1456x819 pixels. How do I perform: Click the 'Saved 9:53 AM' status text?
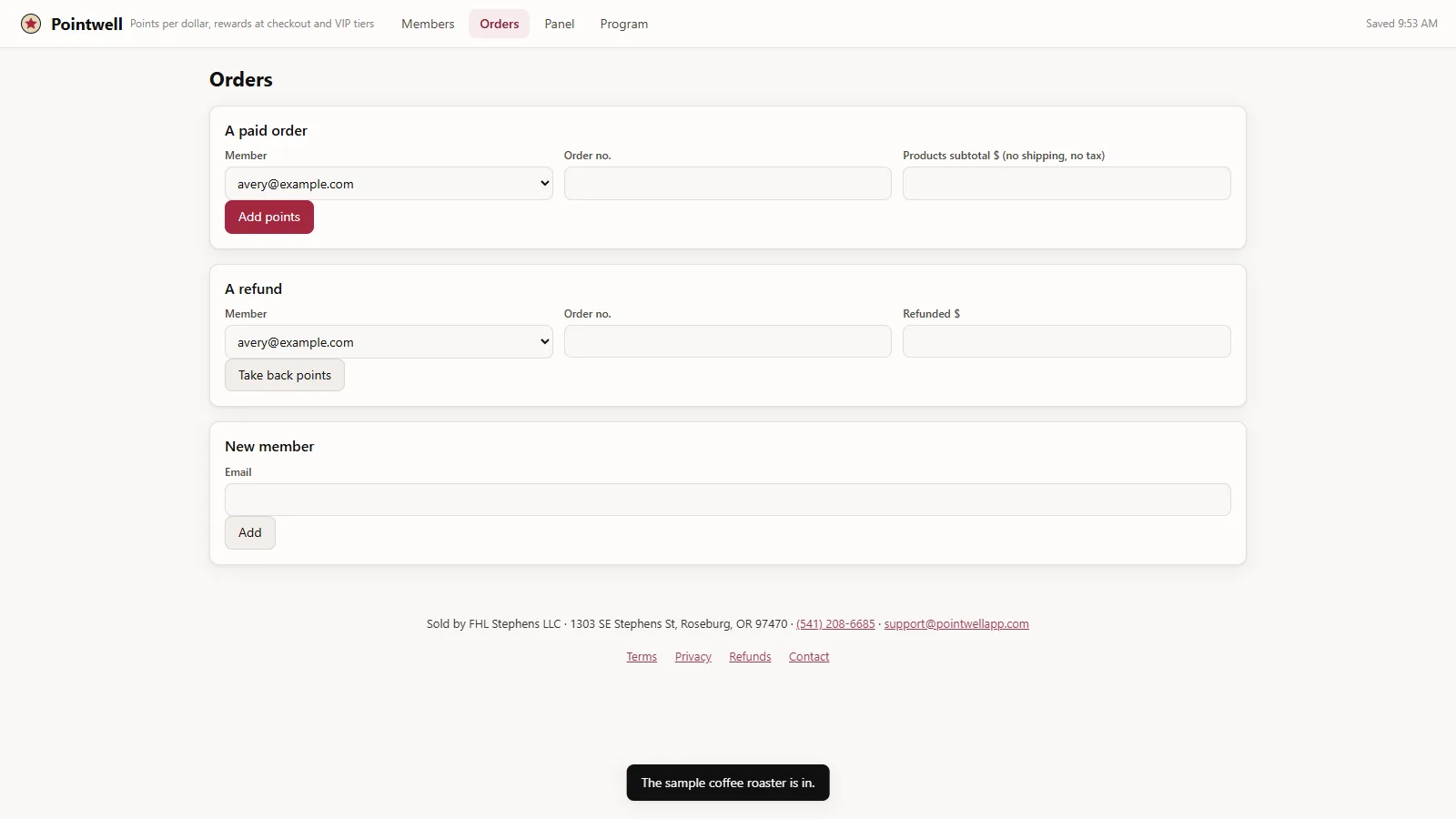click(x=1401, y=24)
